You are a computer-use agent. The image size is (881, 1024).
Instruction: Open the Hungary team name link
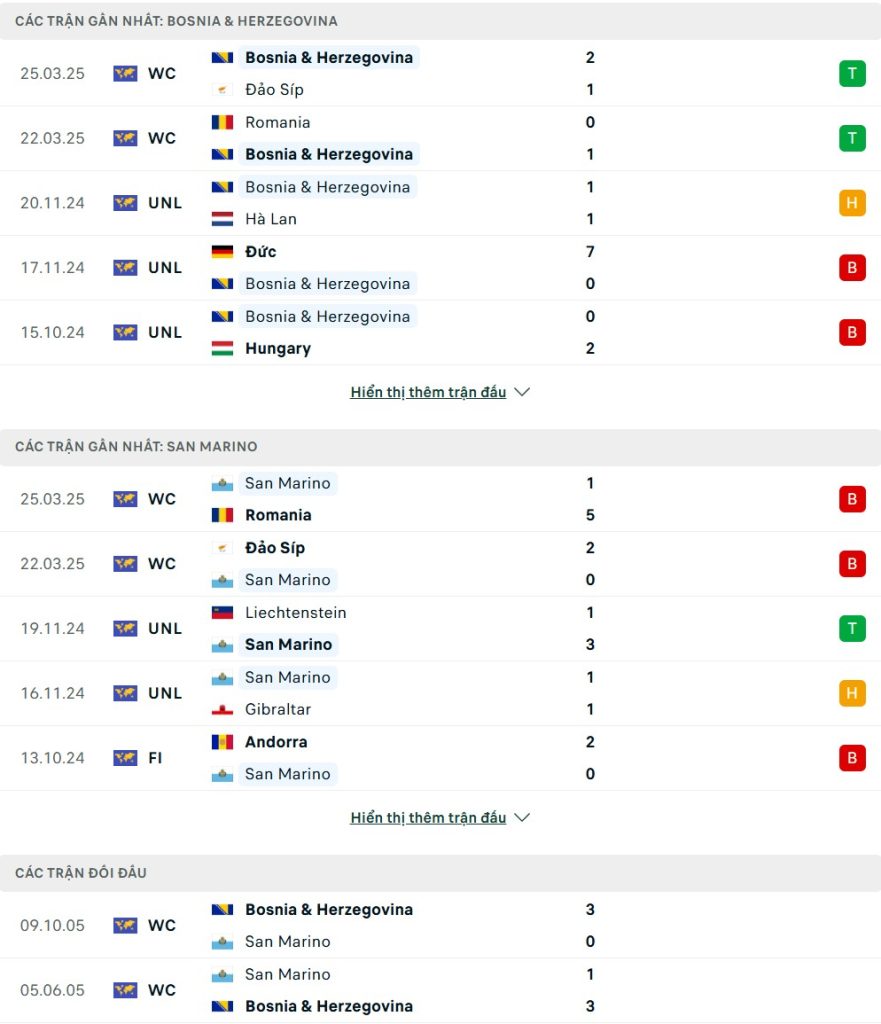click(278, 349)
